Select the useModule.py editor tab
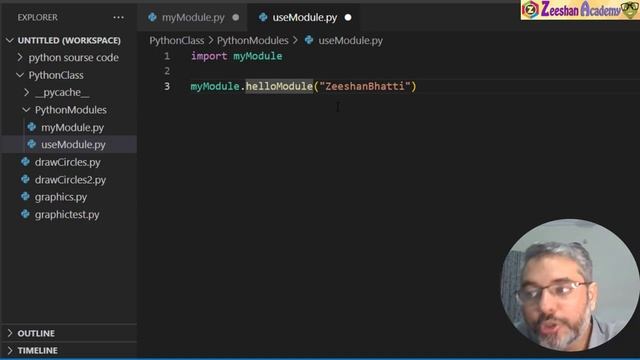Screen dimensions: 640x360 pyautogui.click(x=304, y=18)
